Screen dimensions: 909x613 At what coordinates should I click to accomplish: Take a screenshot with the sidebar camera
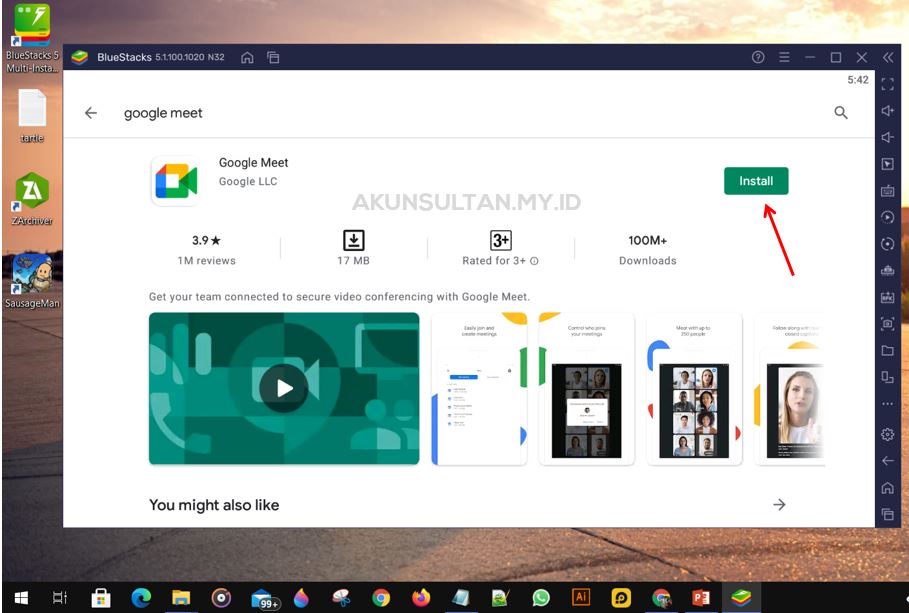(888, 324)
